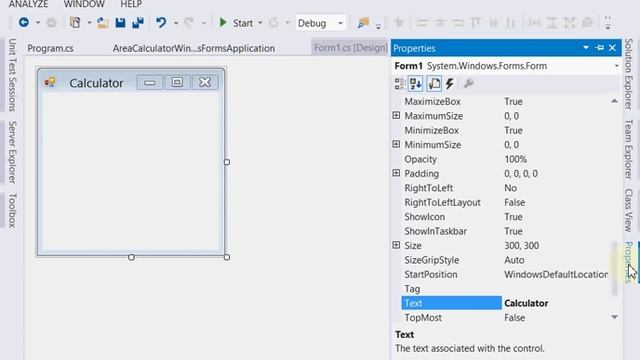Open the Navigate Backward history dropdown
Viewport: 640px width, 360px height.
click(38, 23)
